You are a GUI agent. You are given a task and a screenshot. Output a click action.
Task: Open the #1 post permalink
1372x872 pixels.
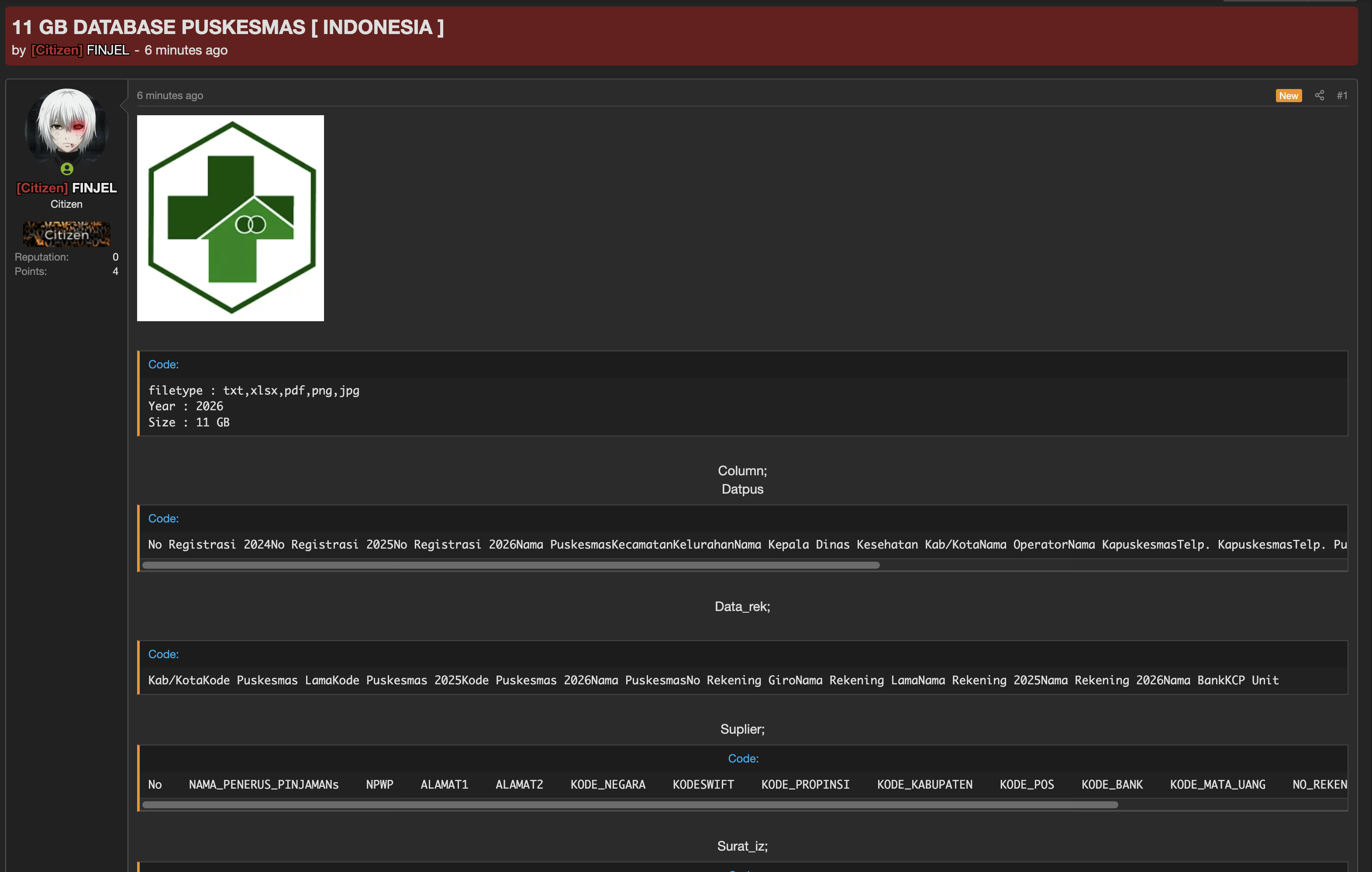click(x=1342, y=95)
